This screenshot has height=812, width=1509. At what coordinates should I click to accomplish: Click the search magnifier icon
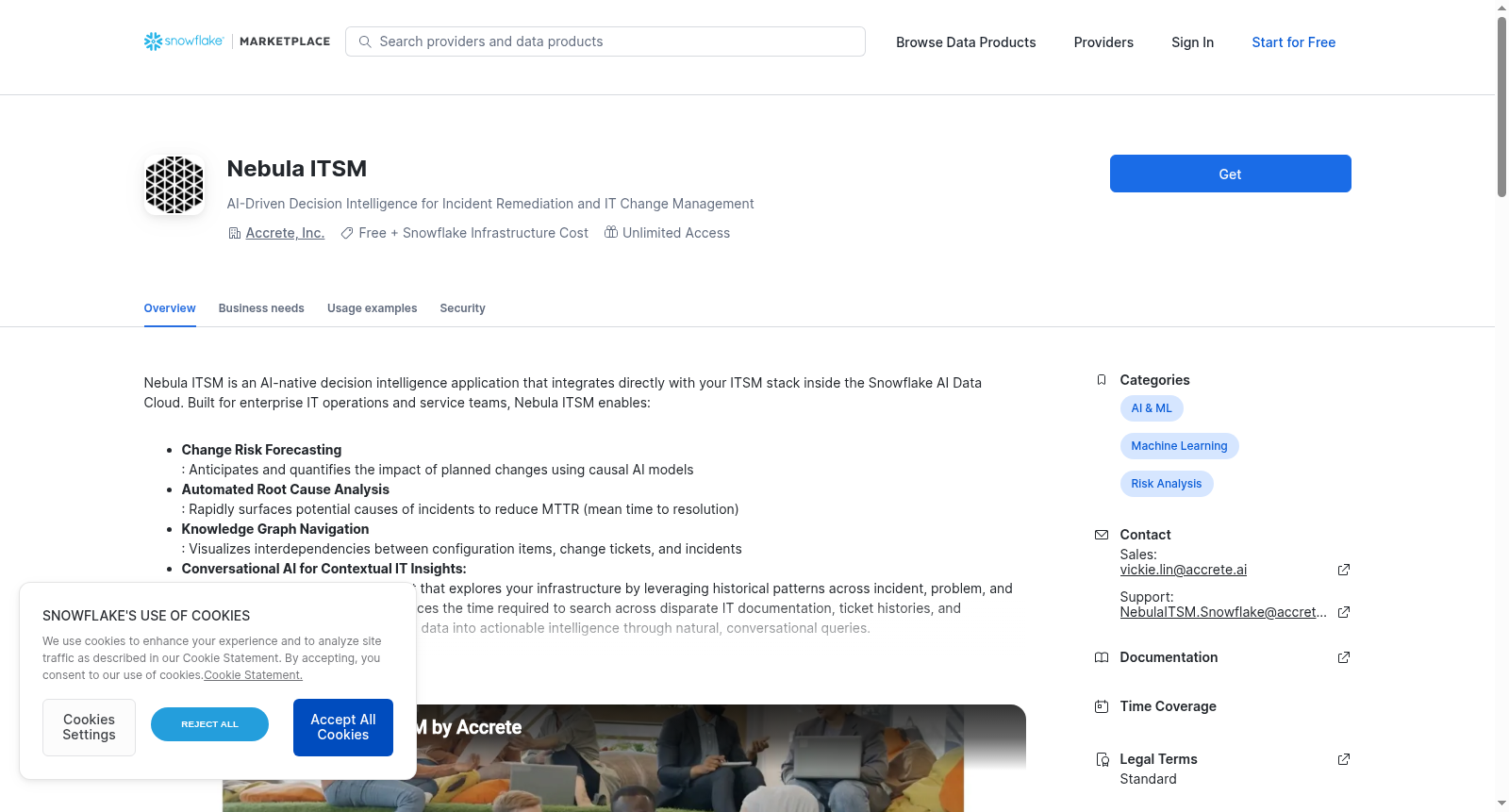pos(365,41)
